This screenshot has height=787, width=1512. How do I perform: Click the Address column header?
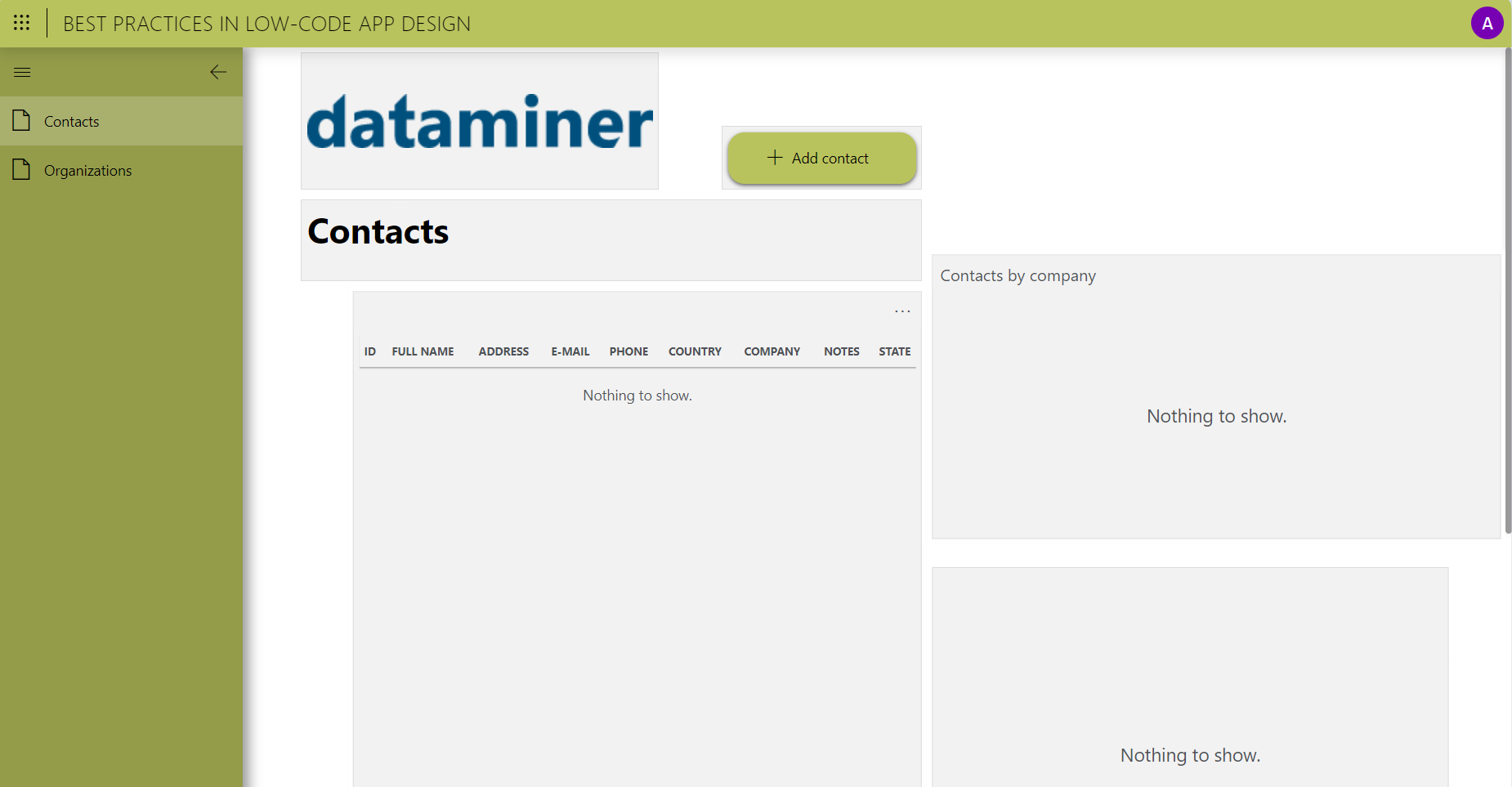(503, 351)
